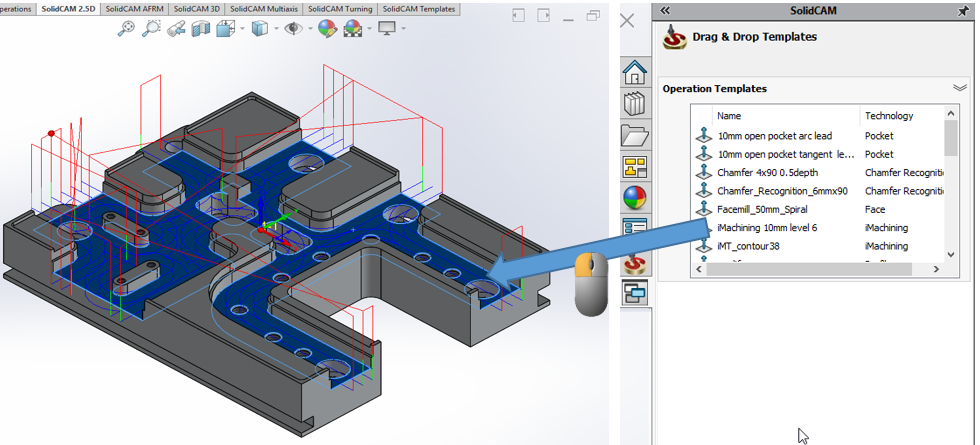Screen dimensions: 980x445
Task: Pin the SolidCAM task pane
Action: tap(963, 11)
